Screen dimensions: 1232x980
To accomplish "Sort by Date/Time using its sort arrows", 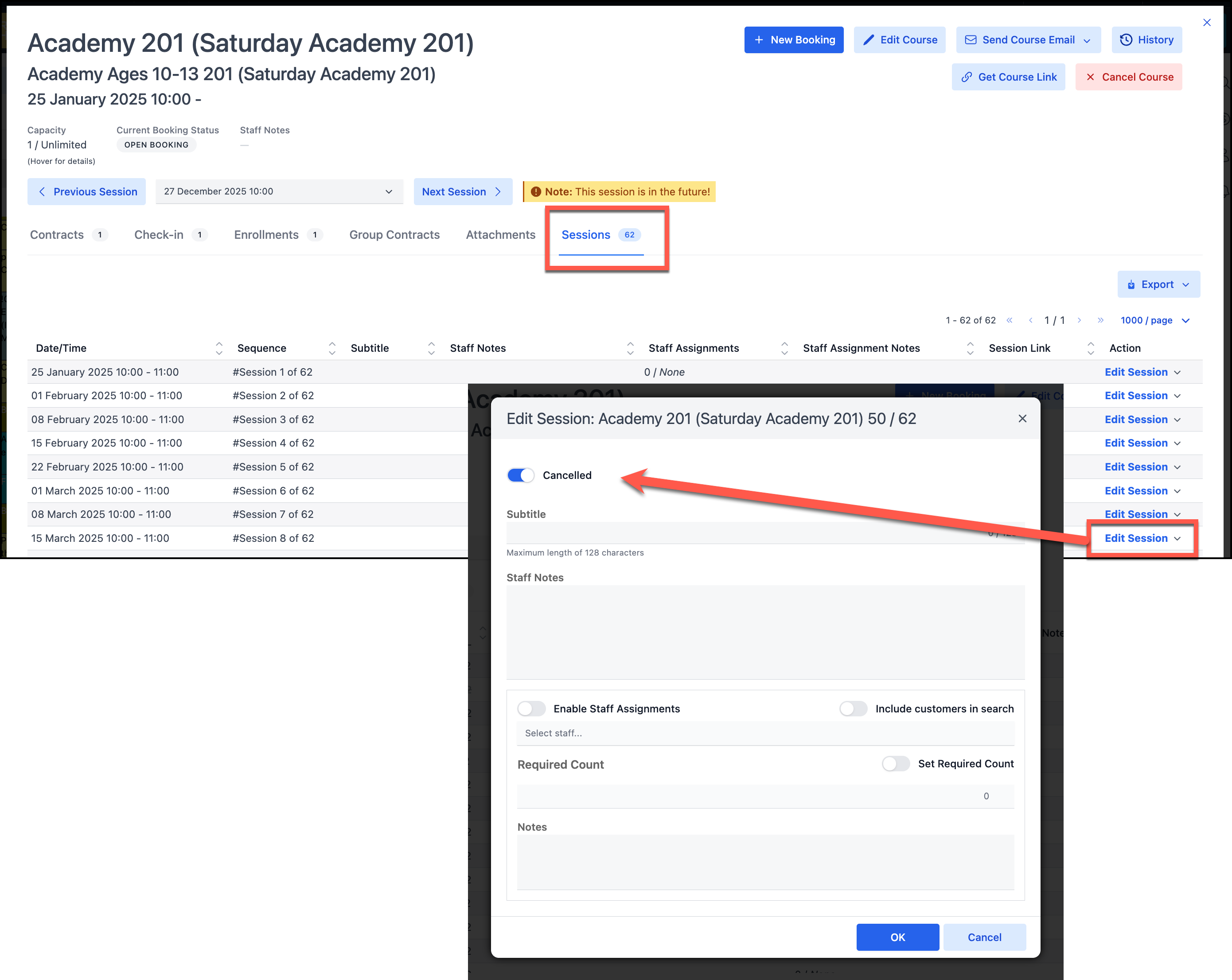I will 219,347.
